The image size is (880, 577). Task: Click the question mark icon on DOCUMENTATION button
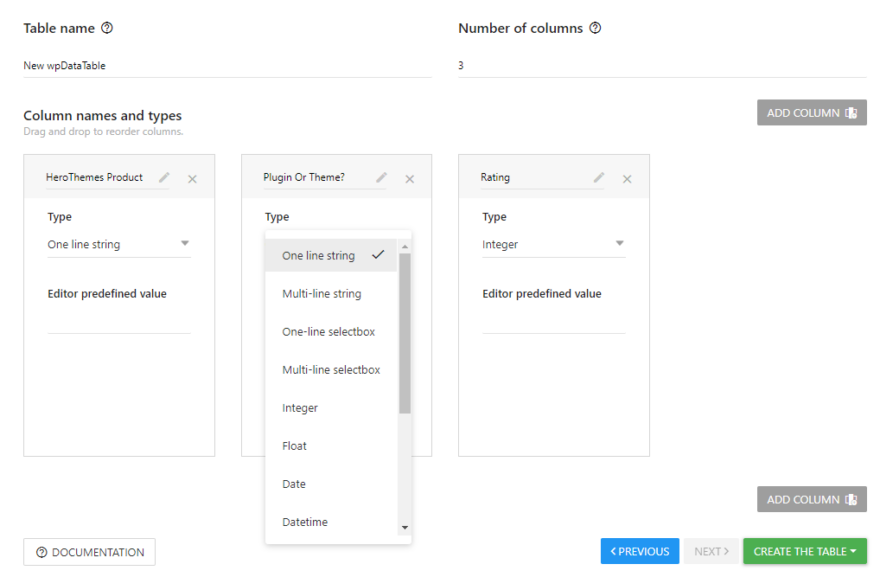click(x=41, y=551)
